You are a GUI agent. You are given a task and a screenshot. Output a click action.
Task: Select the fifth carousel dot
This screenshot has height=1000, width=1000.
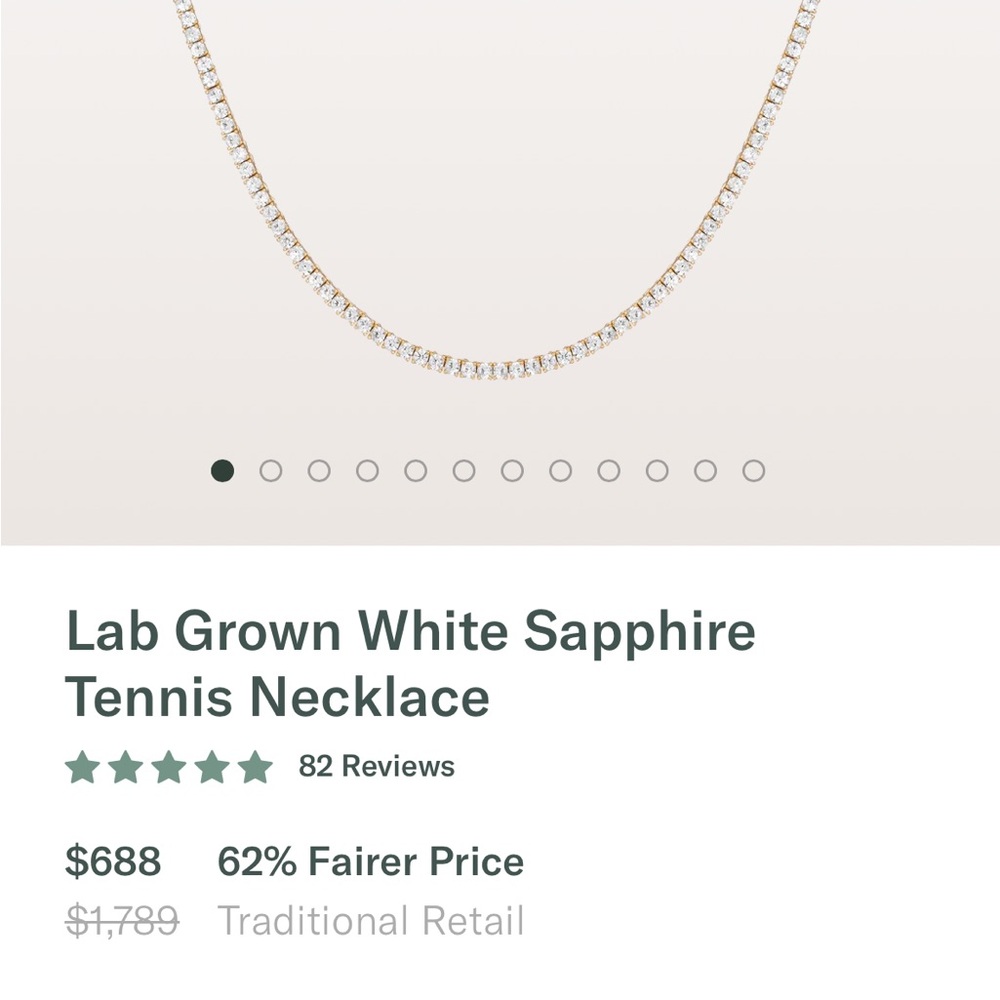pyautogui.click(x=414, y=469)
